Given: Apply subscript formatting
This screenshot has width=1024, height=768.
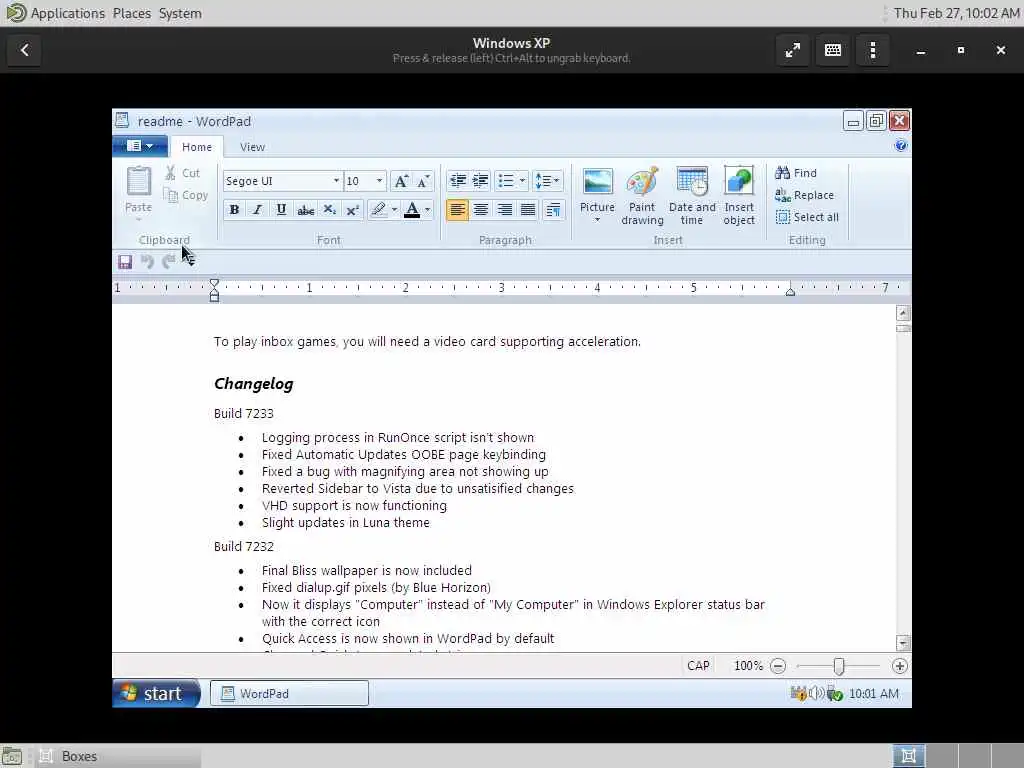Looking at the screenshot, I should click(x=330, y=210).
